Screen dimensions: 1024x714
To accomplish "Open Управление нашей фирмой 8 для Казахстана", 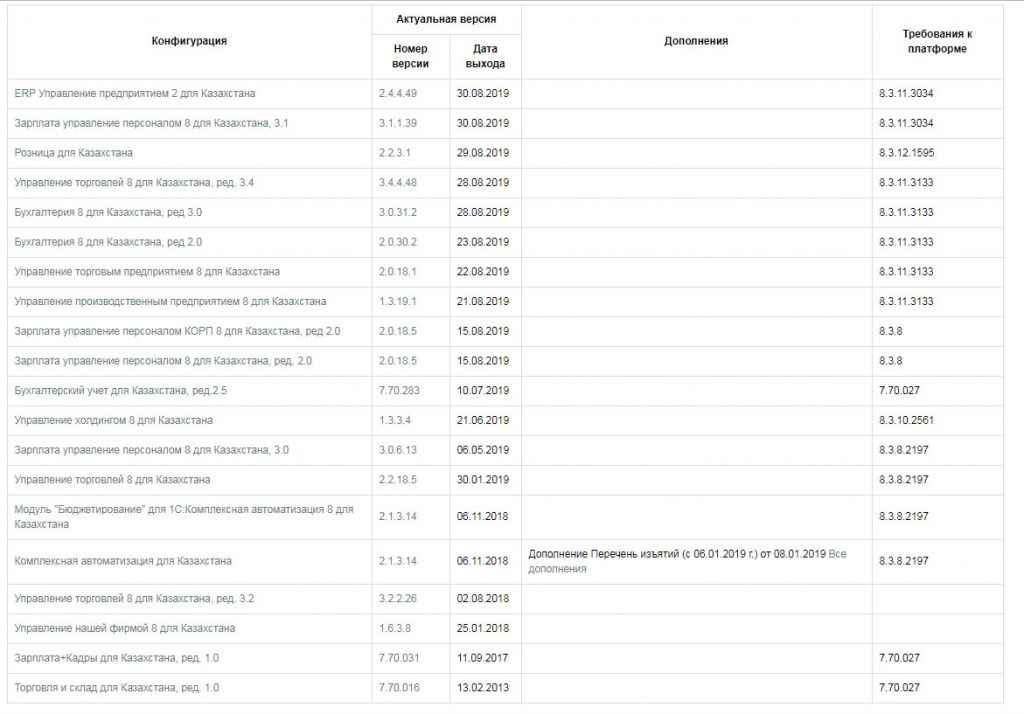I will point(124,628).
